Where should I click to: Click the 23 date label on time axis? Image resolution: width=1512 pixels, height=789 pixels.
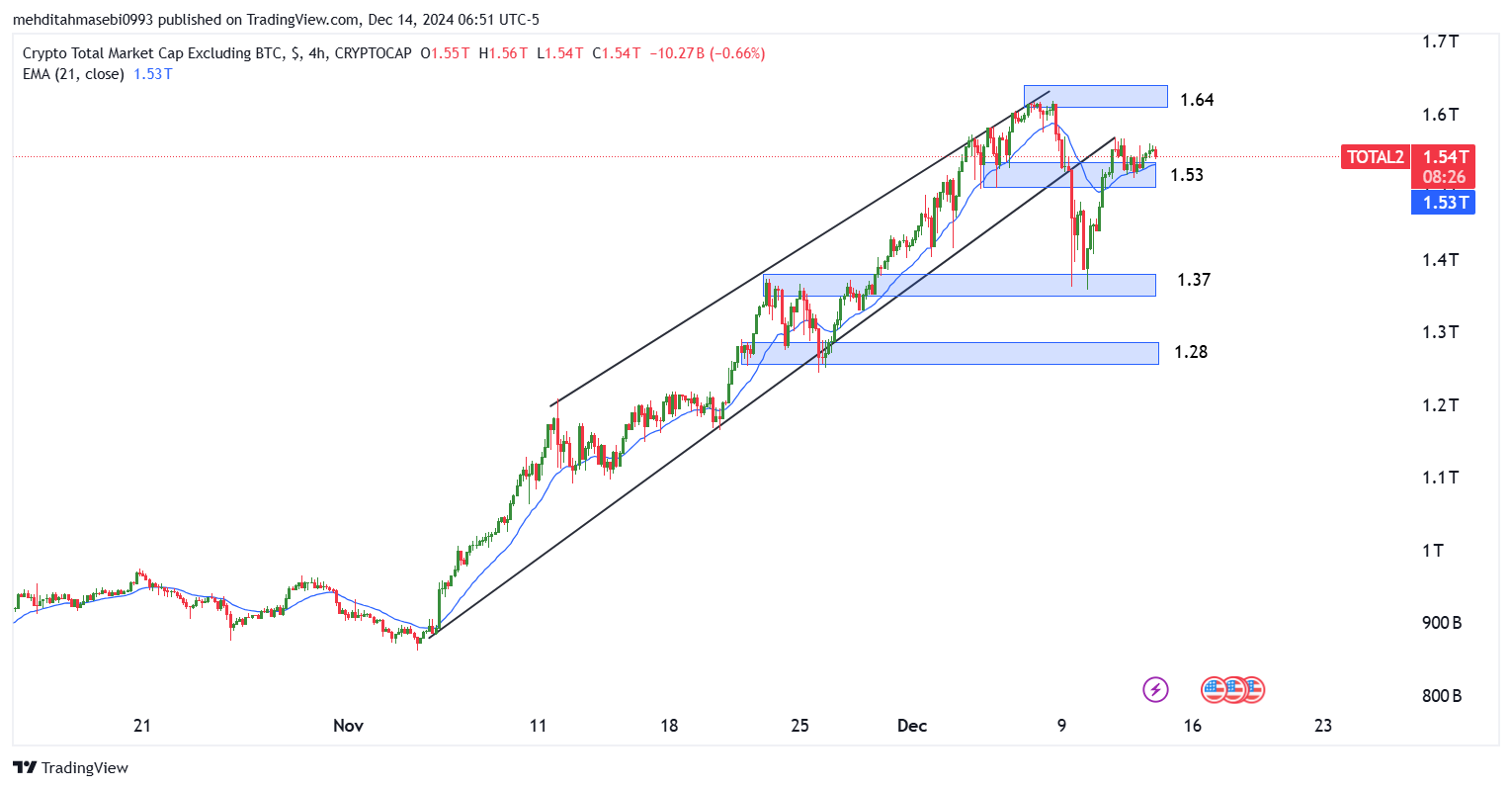click(x=1323, y=726)
